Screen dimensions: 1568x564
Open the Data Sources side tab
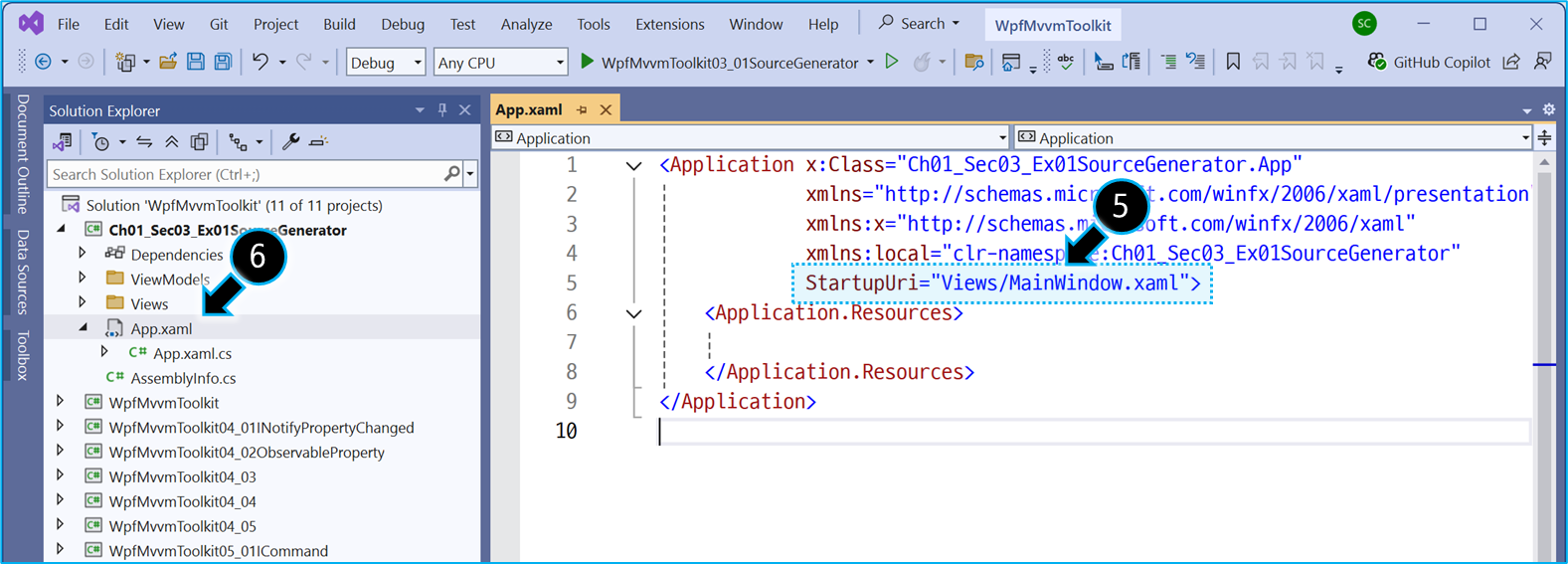pos(23,273)
